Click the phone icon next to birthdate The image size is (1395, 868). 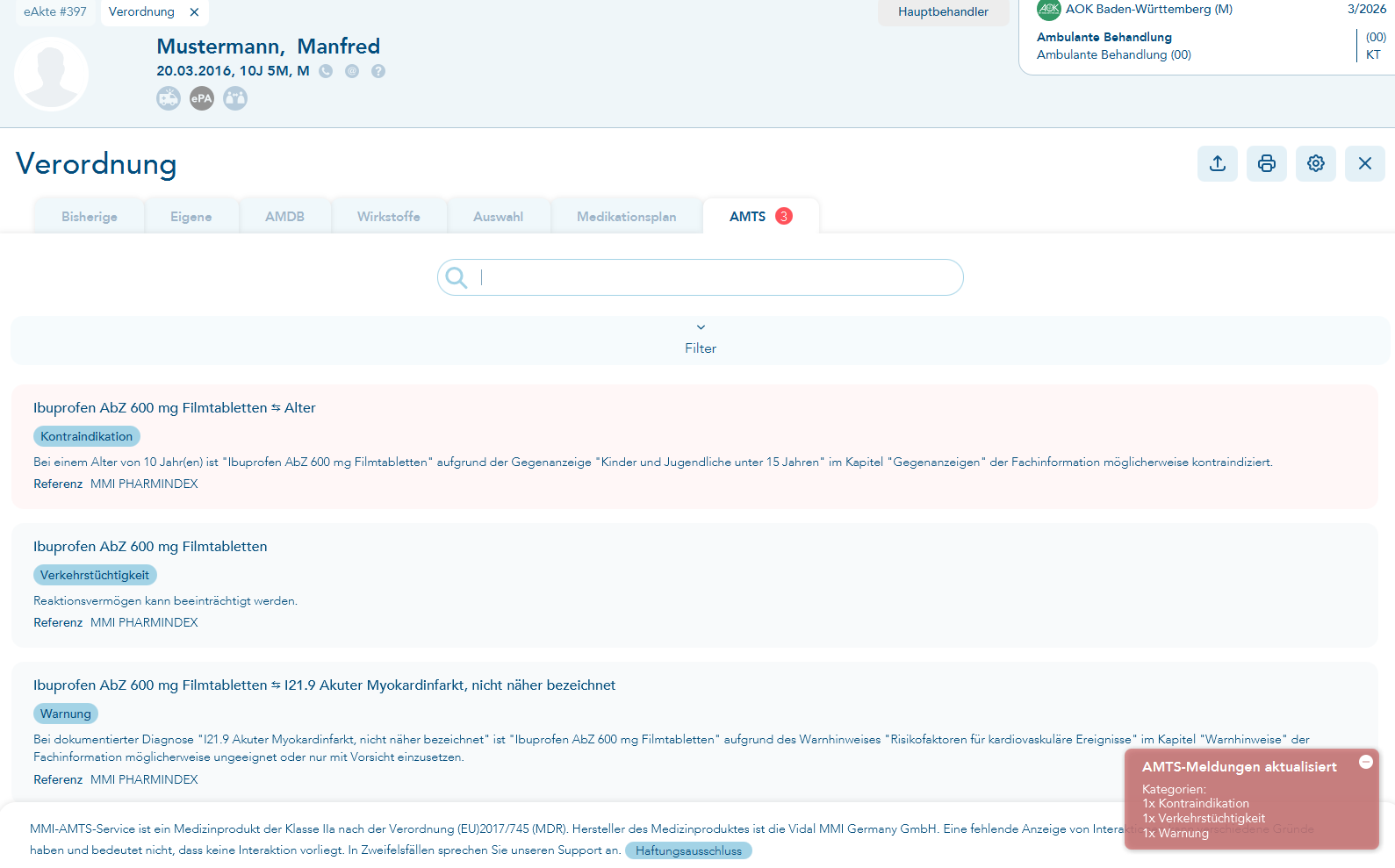[x=326, y=71]
